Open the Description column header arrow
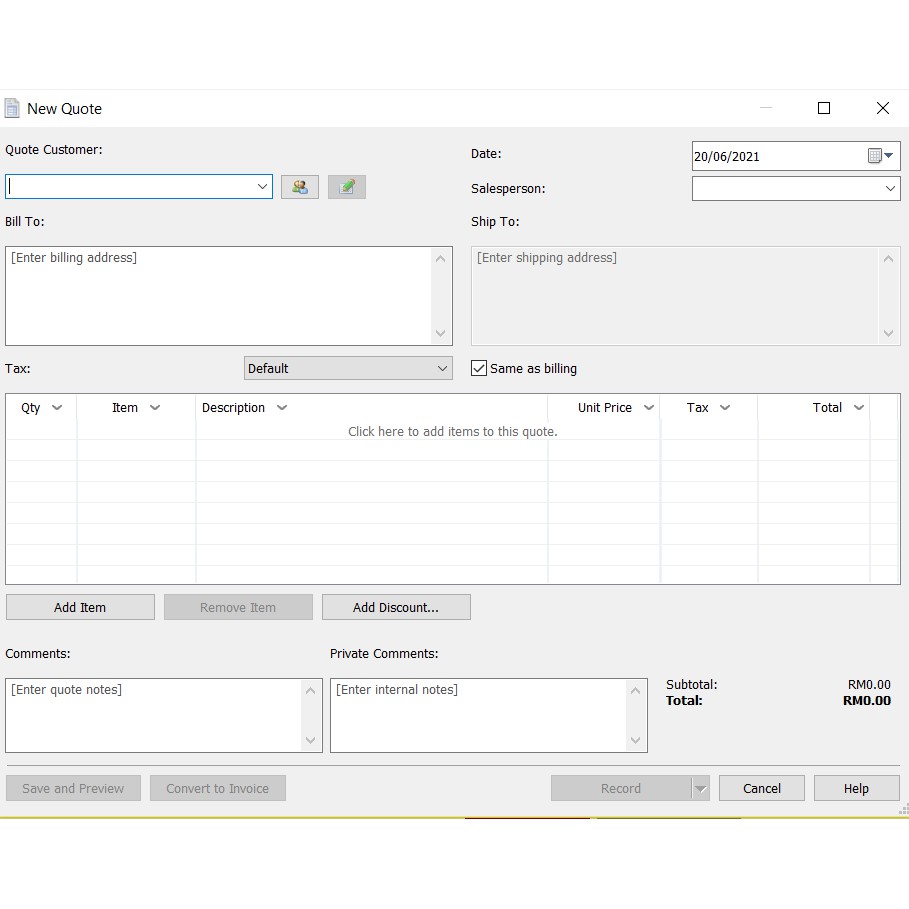 point(282,408)
